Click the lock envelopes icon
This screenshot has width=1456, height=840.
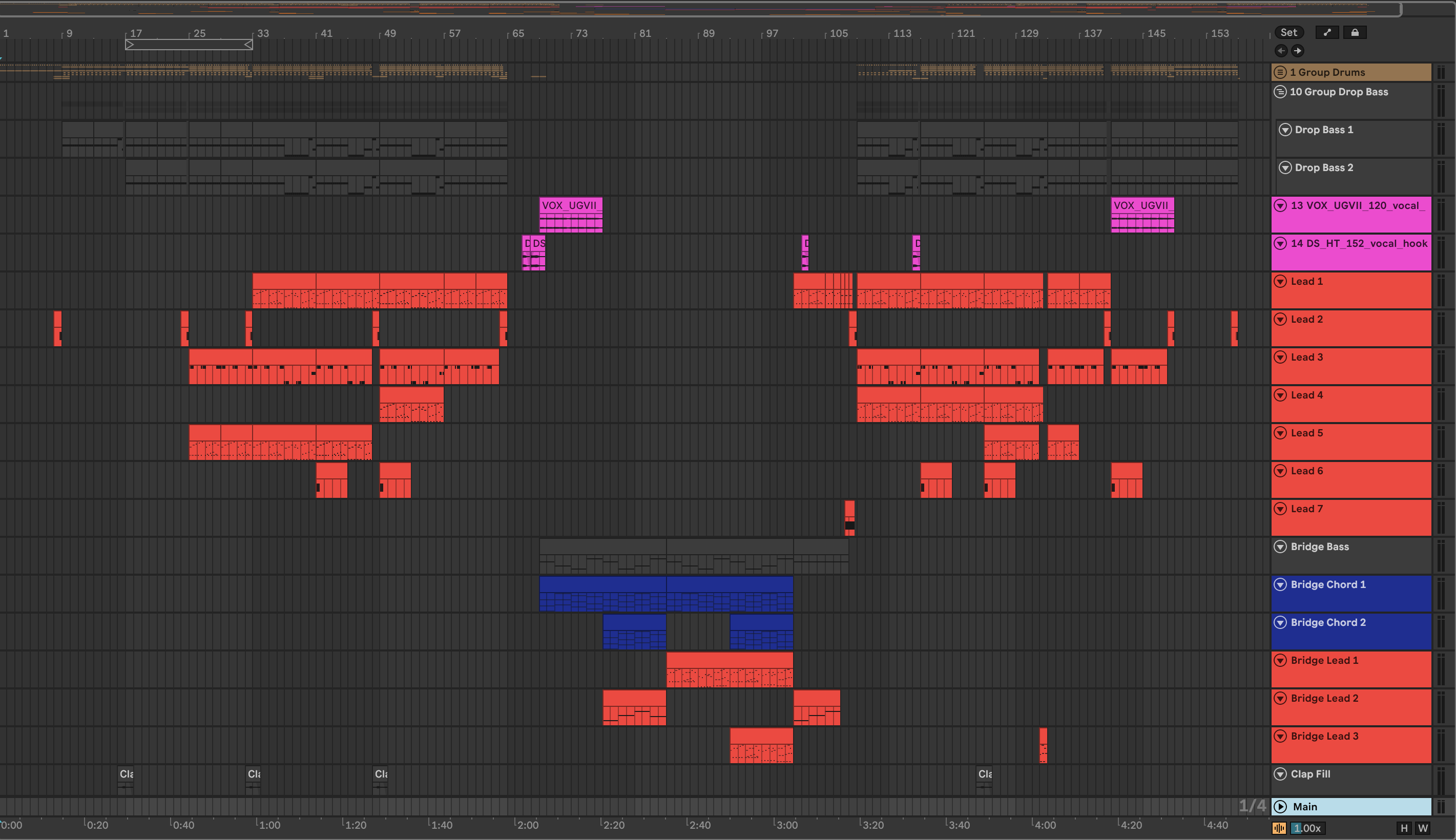1355,32
